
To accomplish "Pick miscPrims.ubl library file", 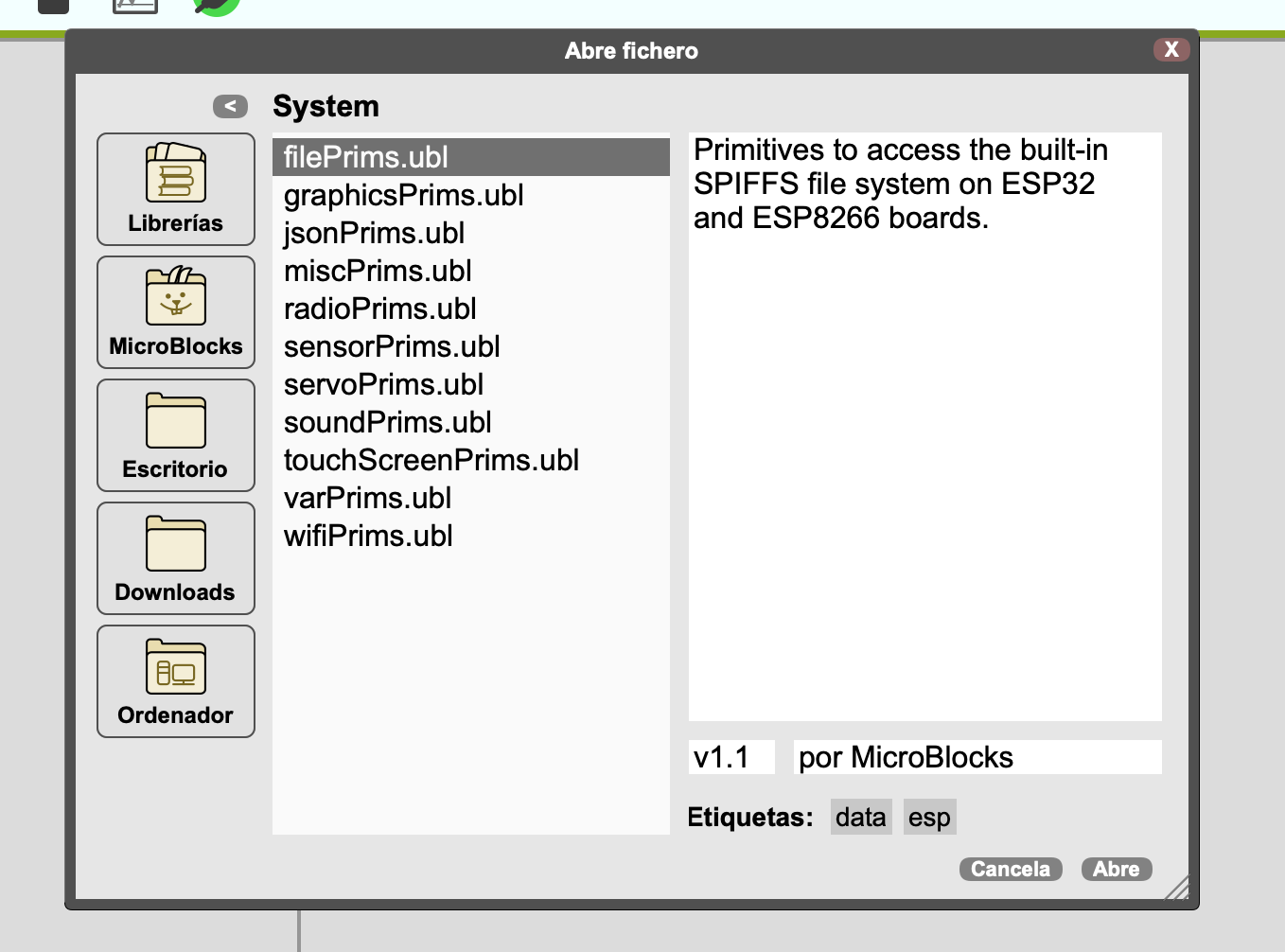I will point(378,271).
